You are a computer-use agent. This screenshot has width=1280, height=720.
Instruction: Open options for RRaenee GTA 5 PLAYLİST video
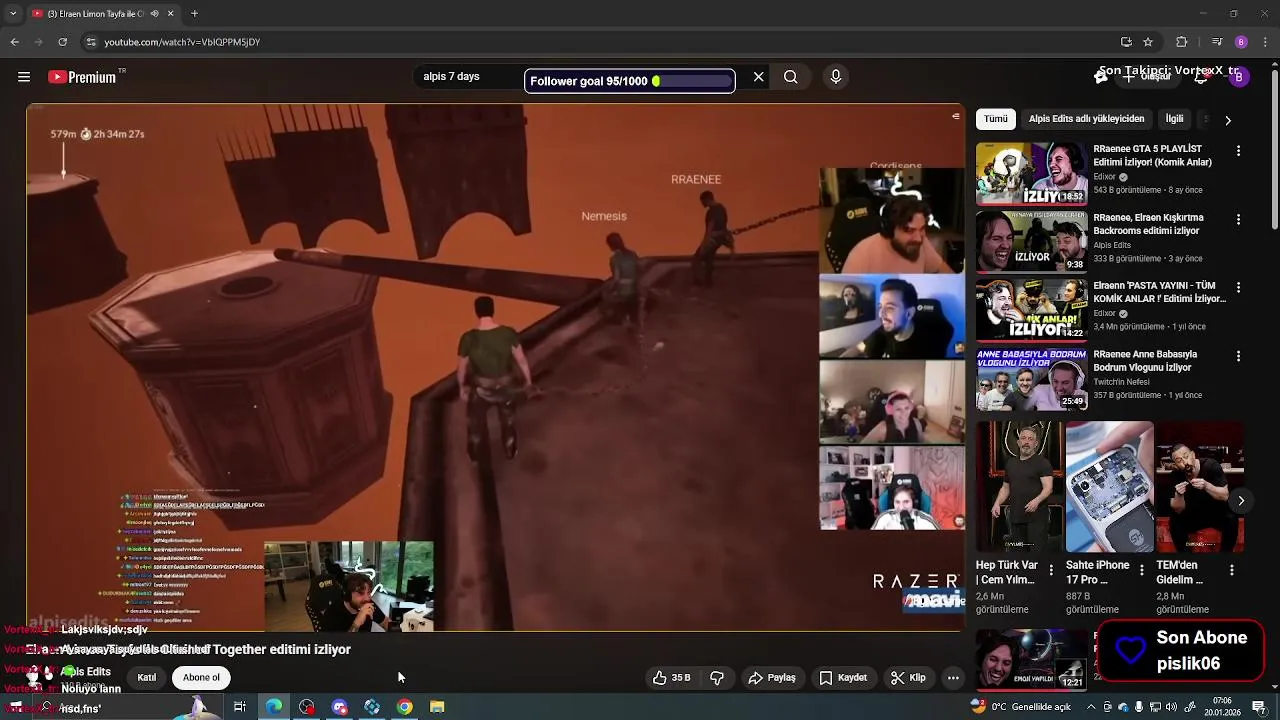(x=1238, y=151)
